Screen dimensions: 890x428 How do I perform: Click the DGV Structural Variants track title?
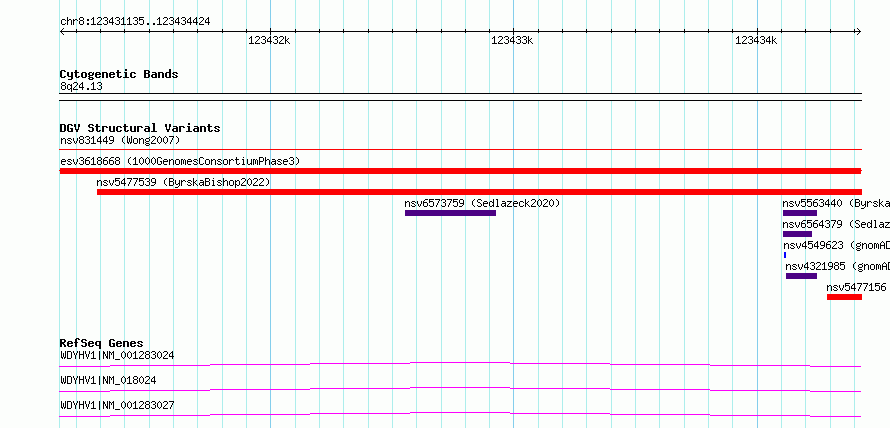[x=140, y=128]
